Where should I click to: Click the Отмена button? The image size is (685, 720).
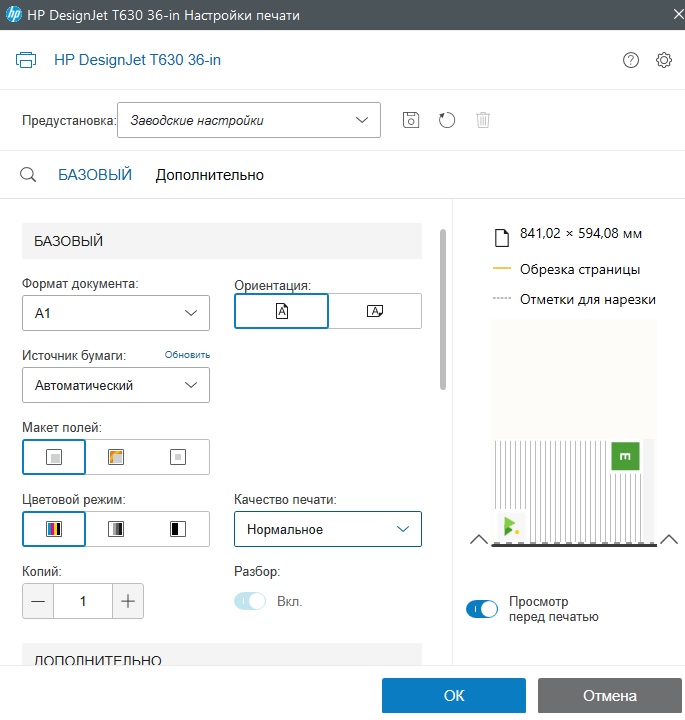coord(610,695)
